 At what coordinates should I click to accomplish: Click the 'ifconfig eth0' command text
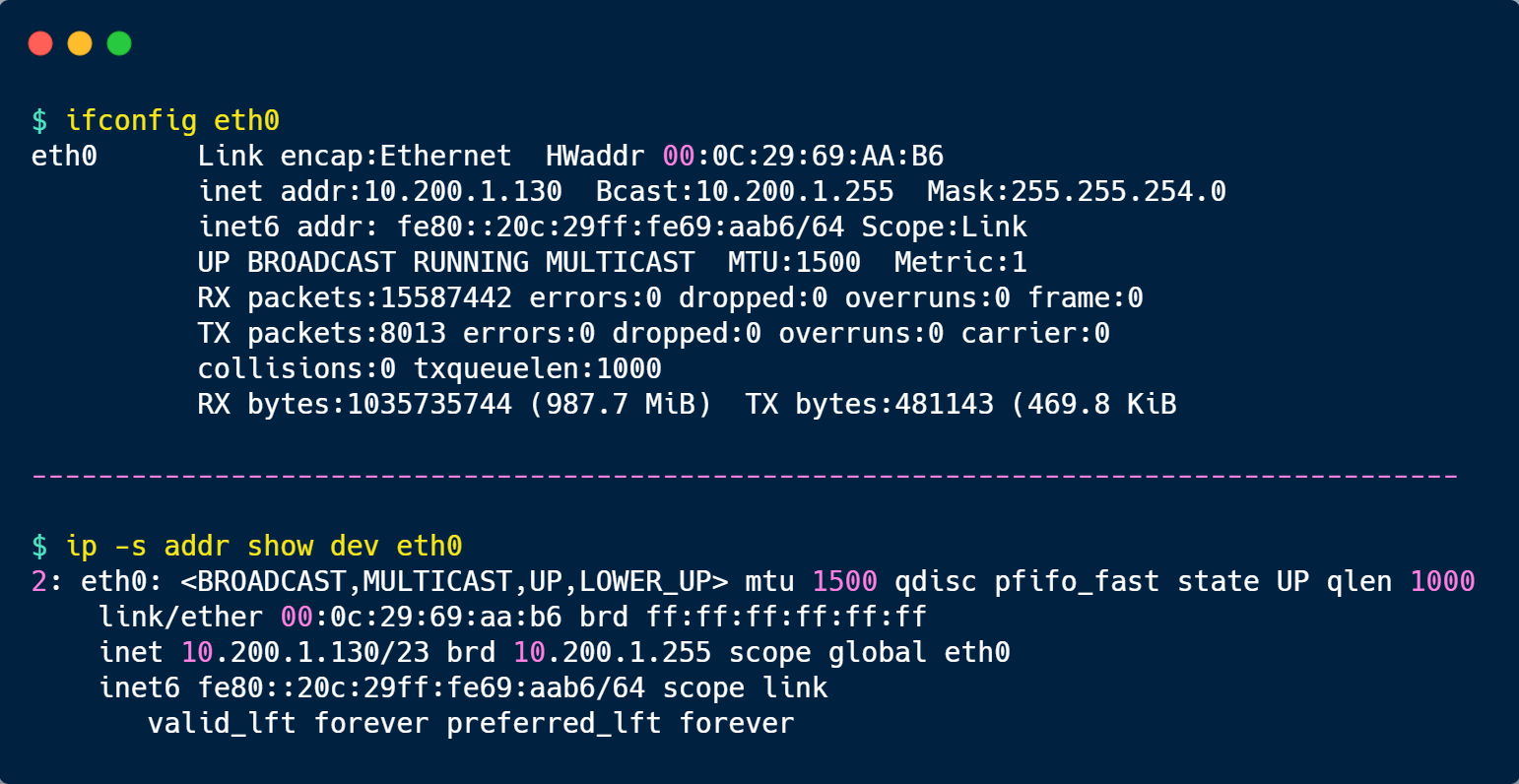(x=172, y=120)
